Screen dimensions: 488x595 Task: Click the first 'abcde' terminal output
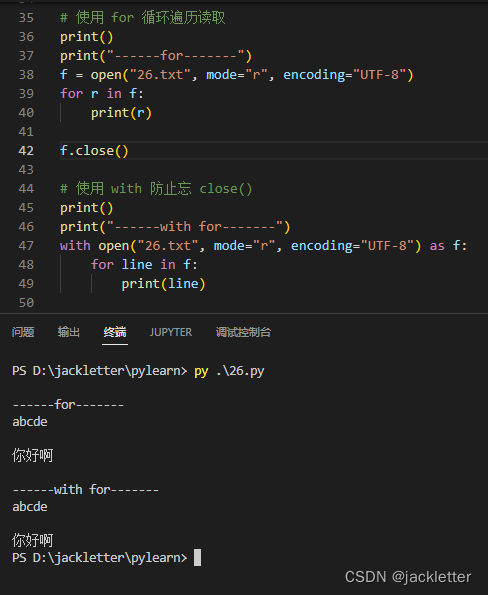pos(30,422)
